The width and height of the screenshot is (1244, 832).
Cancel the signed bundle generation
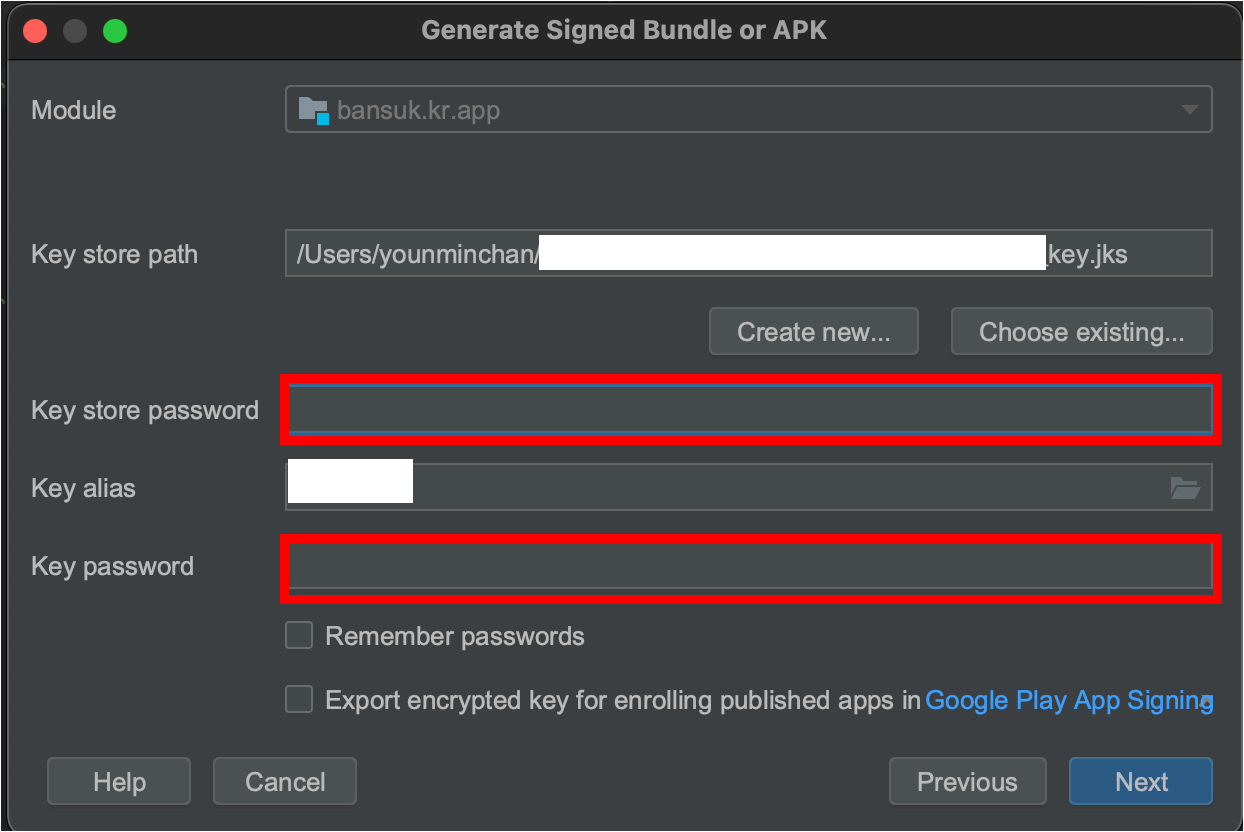pyautogui.click(x=284, y=781)
